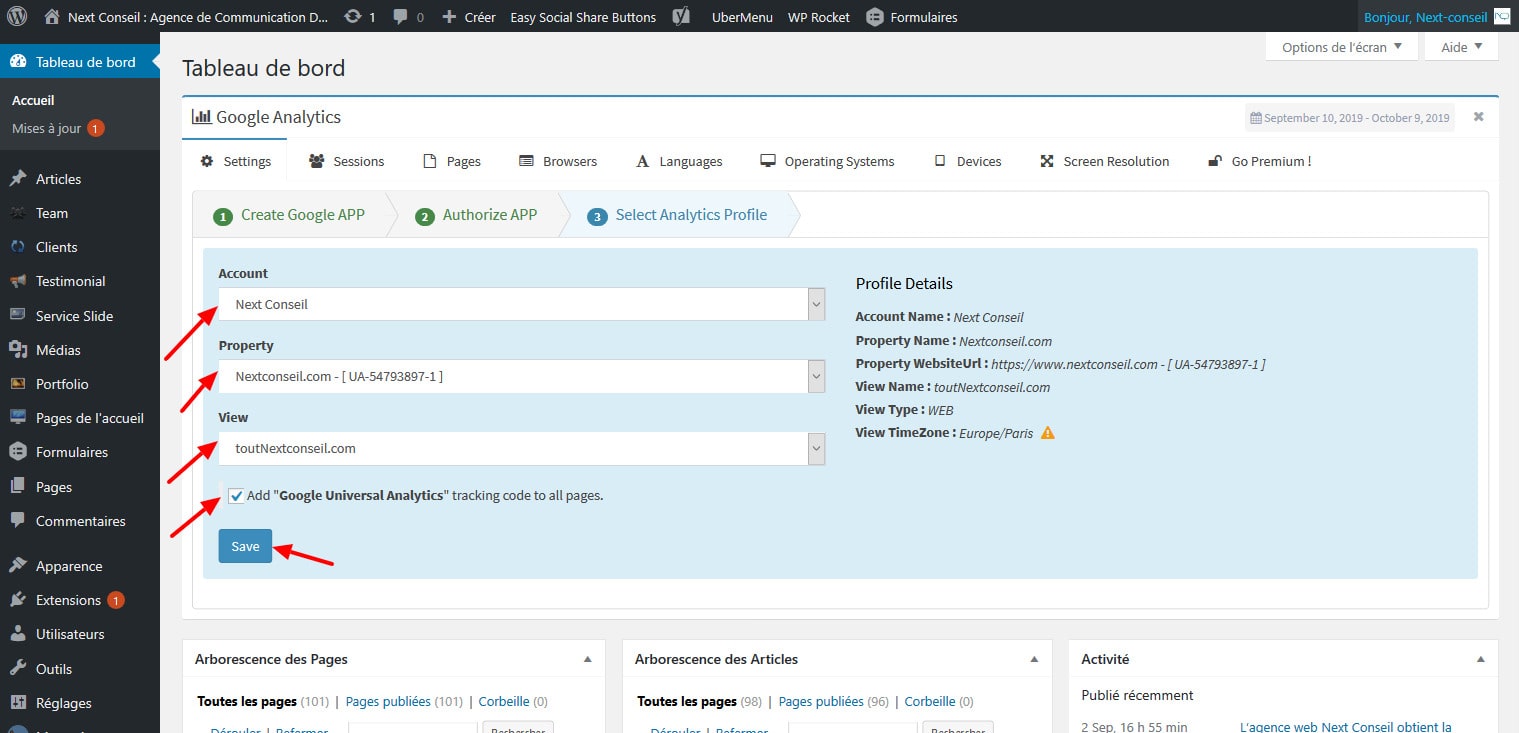Click the Apparence brush icon

click(18, 566)
